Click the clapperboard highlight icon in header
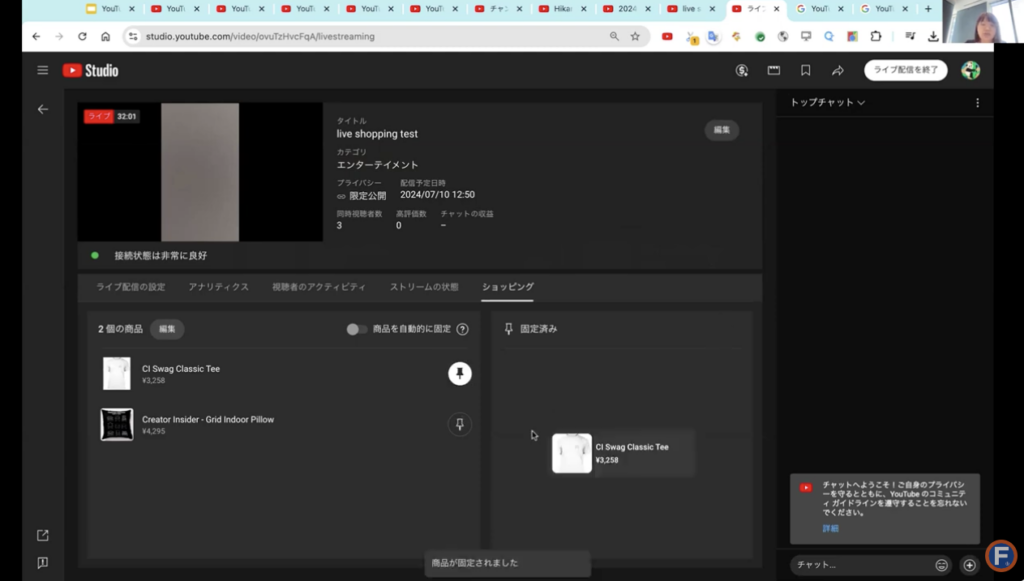 [x=773, y=71]
